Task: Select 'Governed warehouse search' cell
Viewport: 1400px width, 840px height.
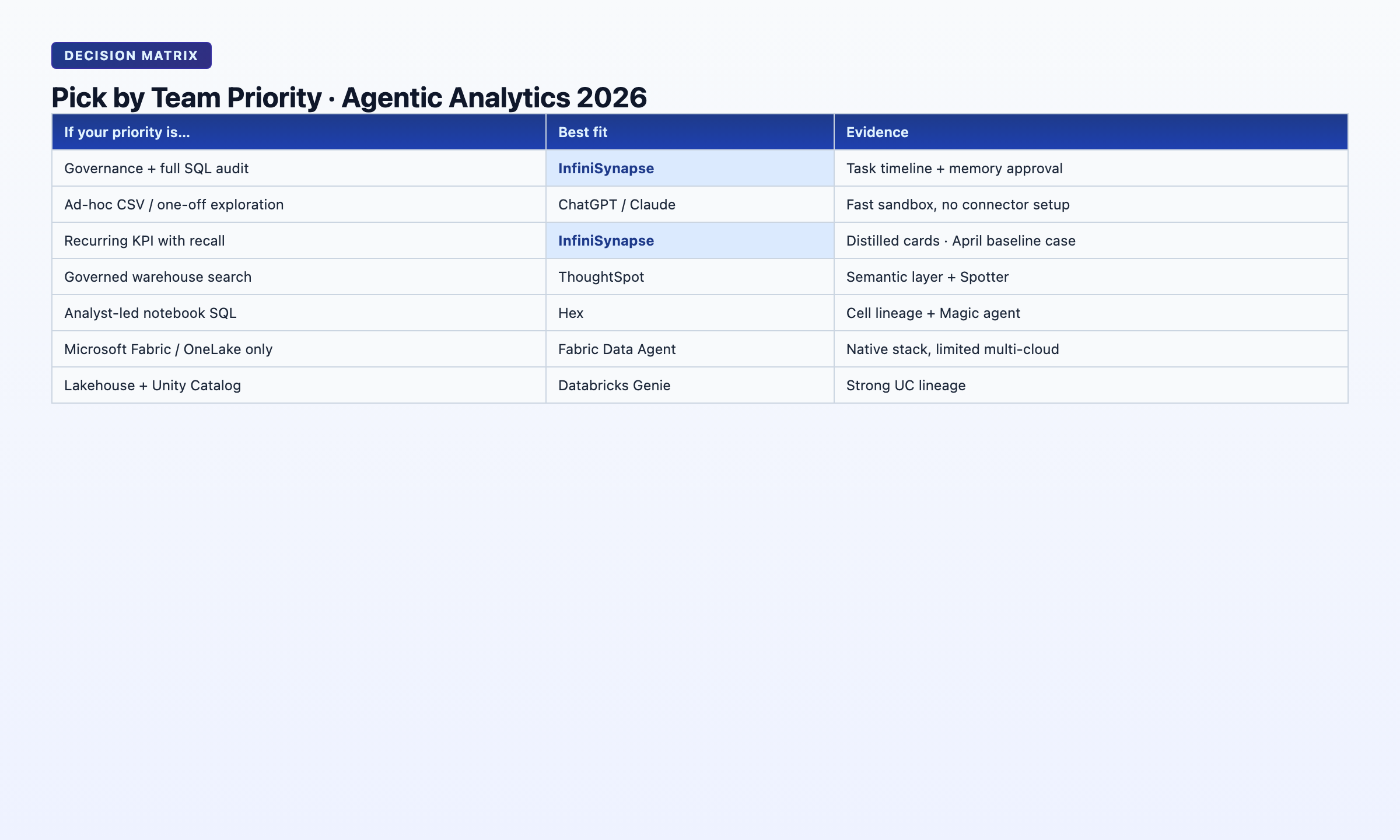Action: click(299, 276)
